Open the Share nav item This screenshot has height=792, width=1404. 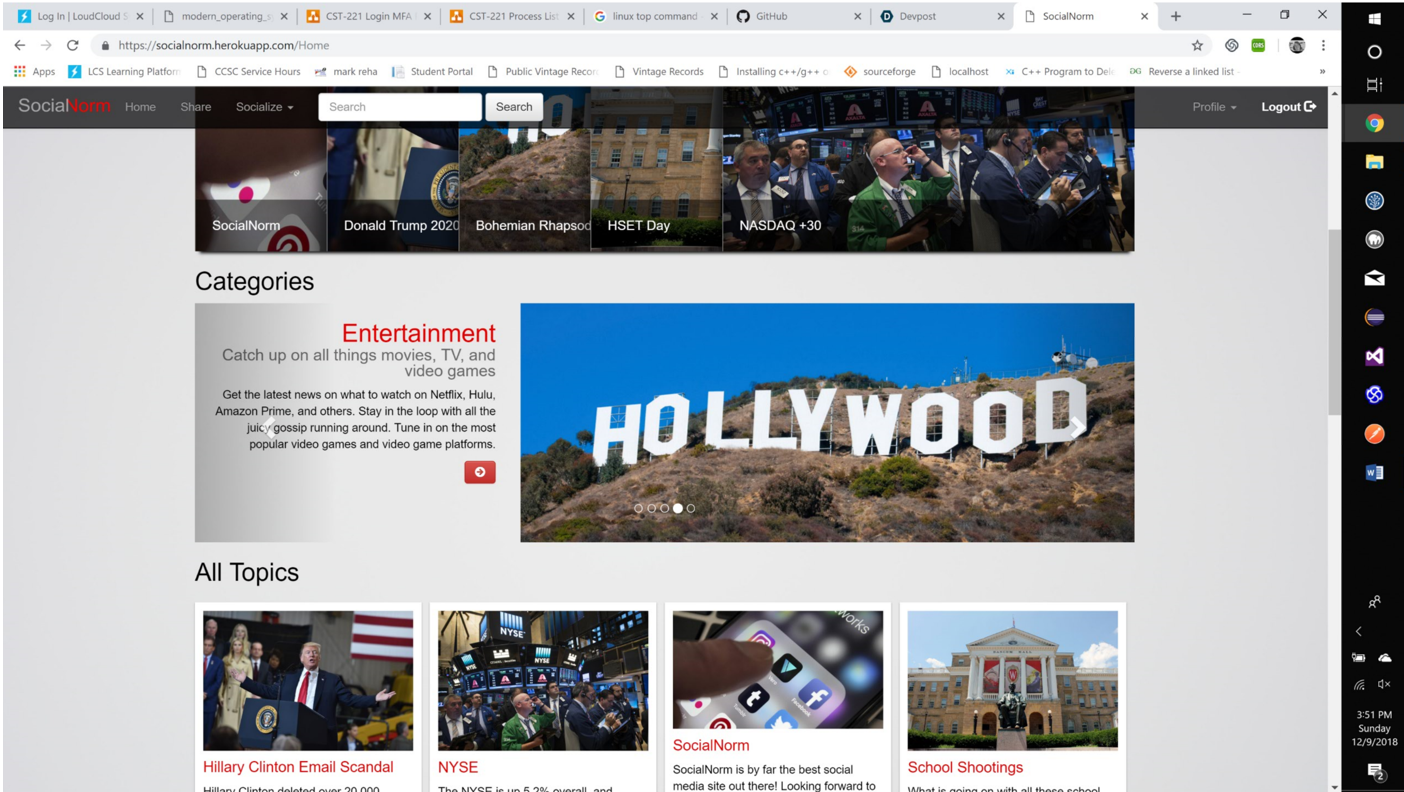[x=195, y=107]
